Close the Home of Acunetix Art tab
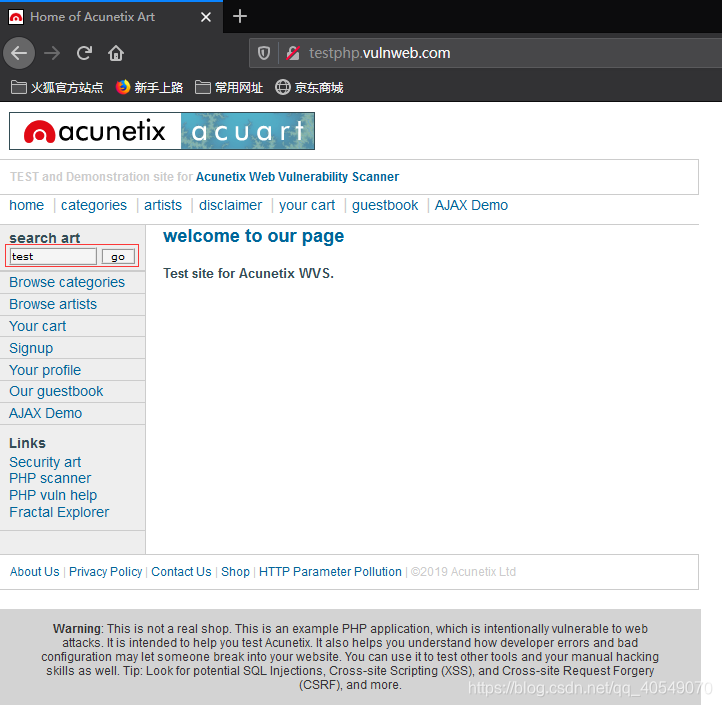Viewport: 722px width, 707px height. [x=206, y=17]
